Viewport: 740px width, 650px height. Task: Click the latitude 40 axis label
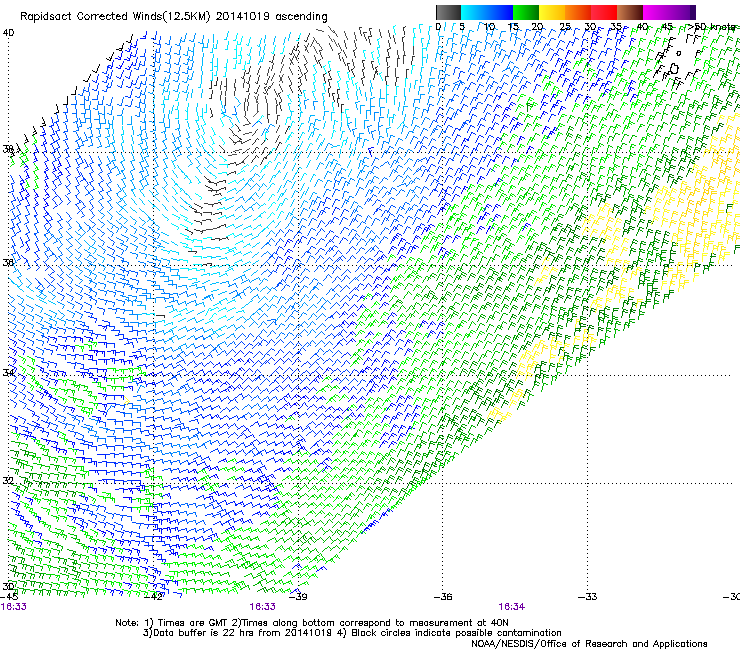(8, 33)
